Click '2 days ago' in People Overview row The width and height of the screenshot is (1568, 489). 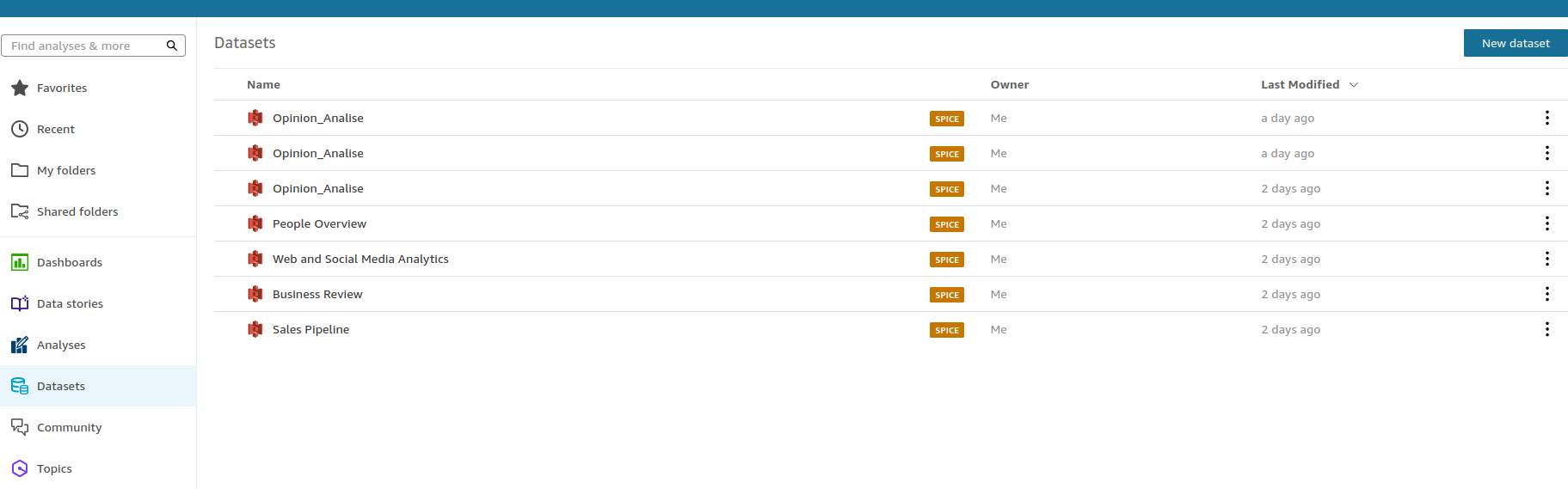click(x=1290, y=223)
